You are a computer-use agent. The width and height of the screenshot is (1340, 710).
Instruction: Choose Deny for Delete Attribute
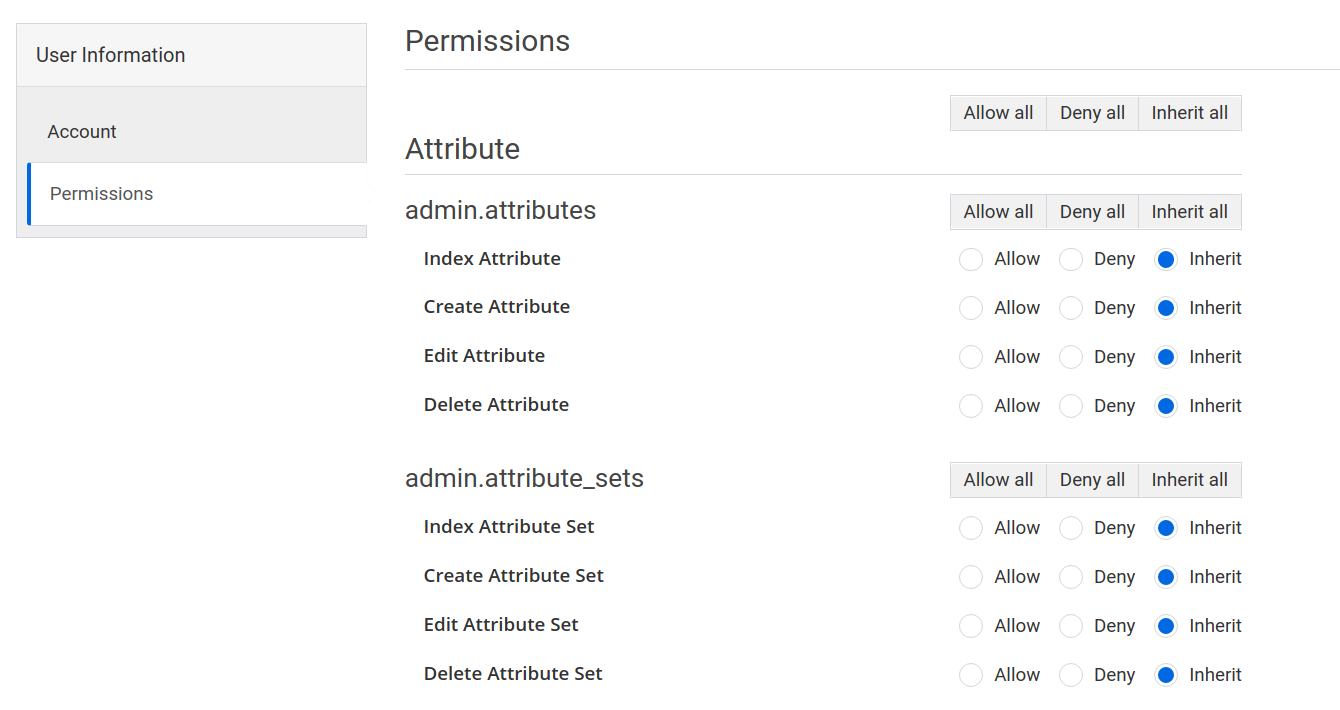1070,406
